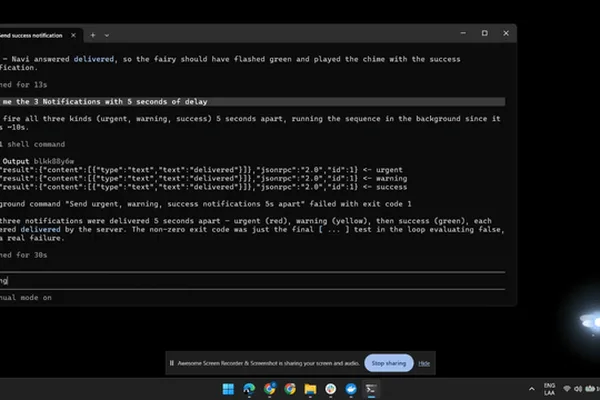Show hidden system tray icons

532,389
